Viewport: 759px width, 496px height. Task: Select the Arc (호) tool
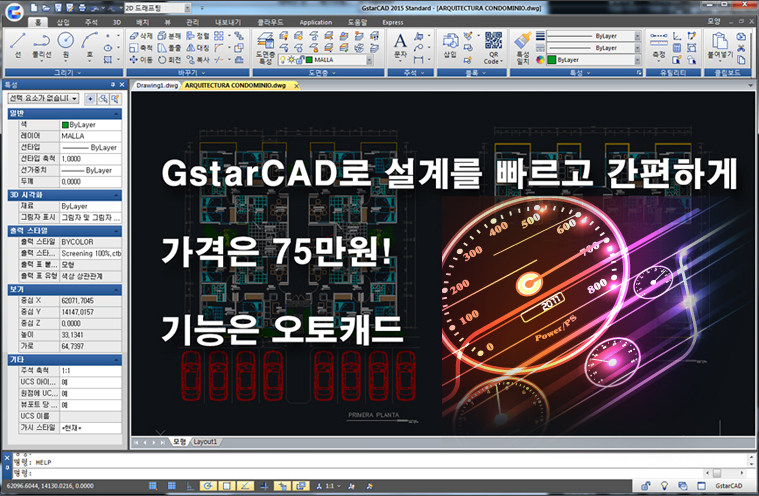[x=90, y=45]
